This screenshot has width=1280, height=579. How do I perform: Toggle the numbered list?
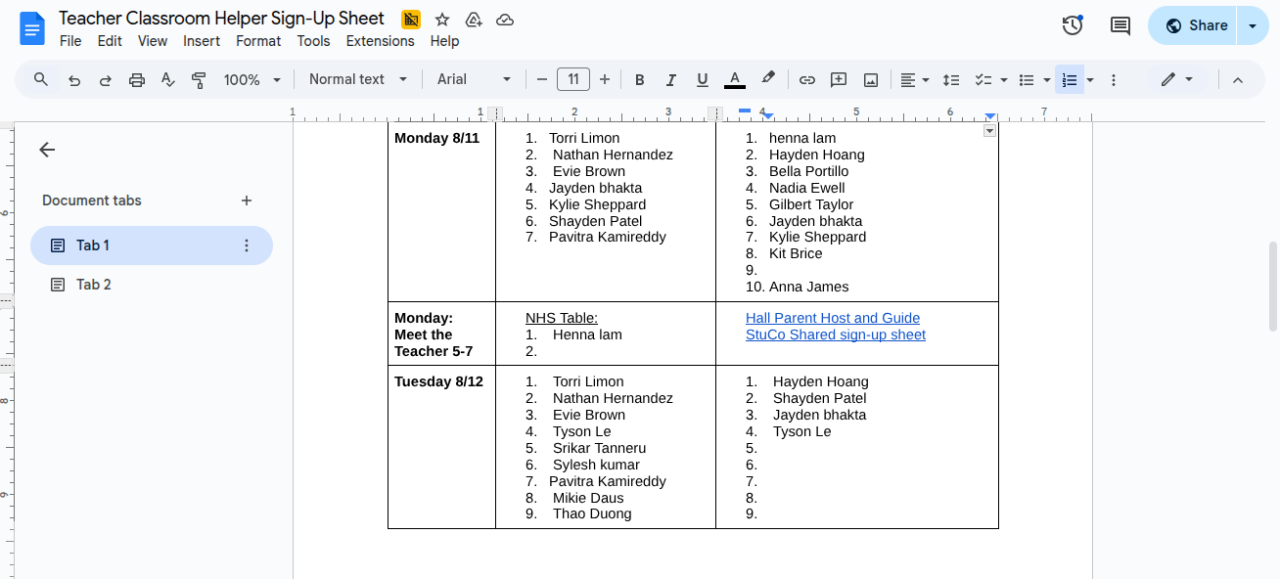pos(1069,80)
